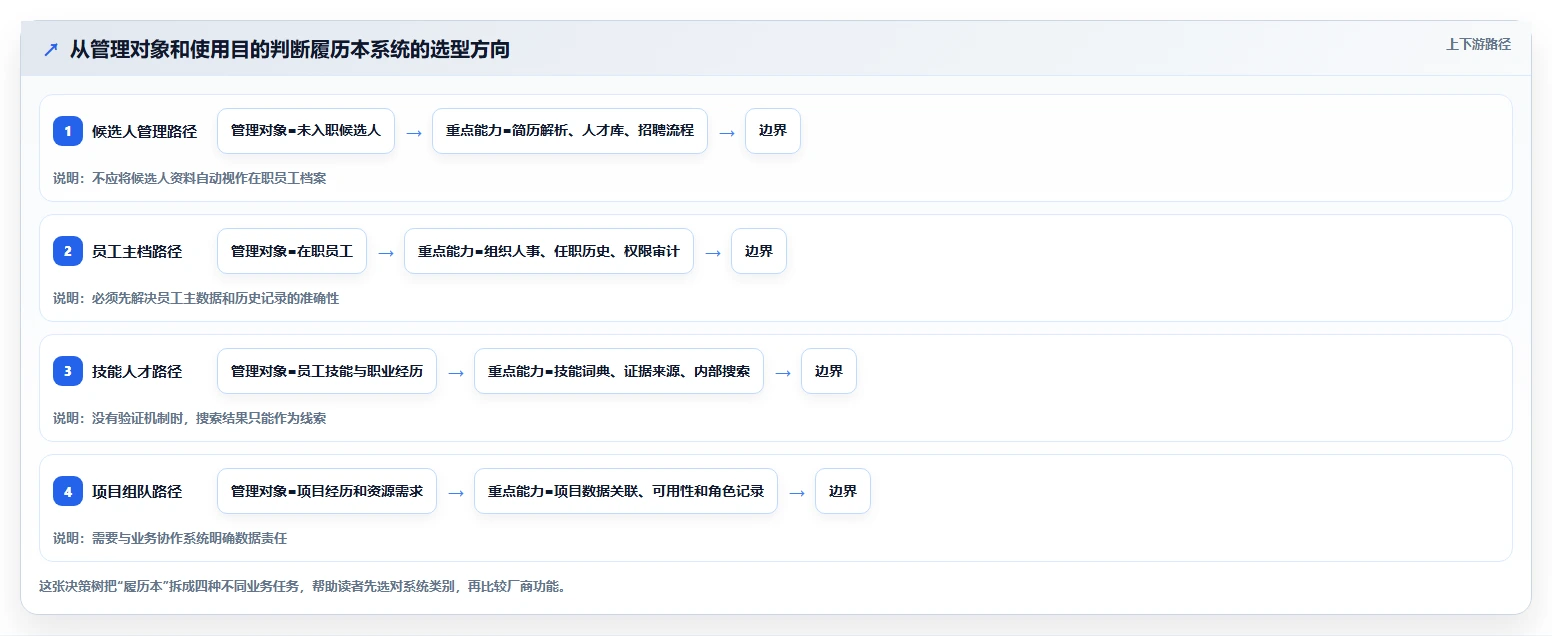Select the 管理对象=在职员工 box
This screenshot has height=636, width=1552.
pyautogui.click(x=292, y=251)
